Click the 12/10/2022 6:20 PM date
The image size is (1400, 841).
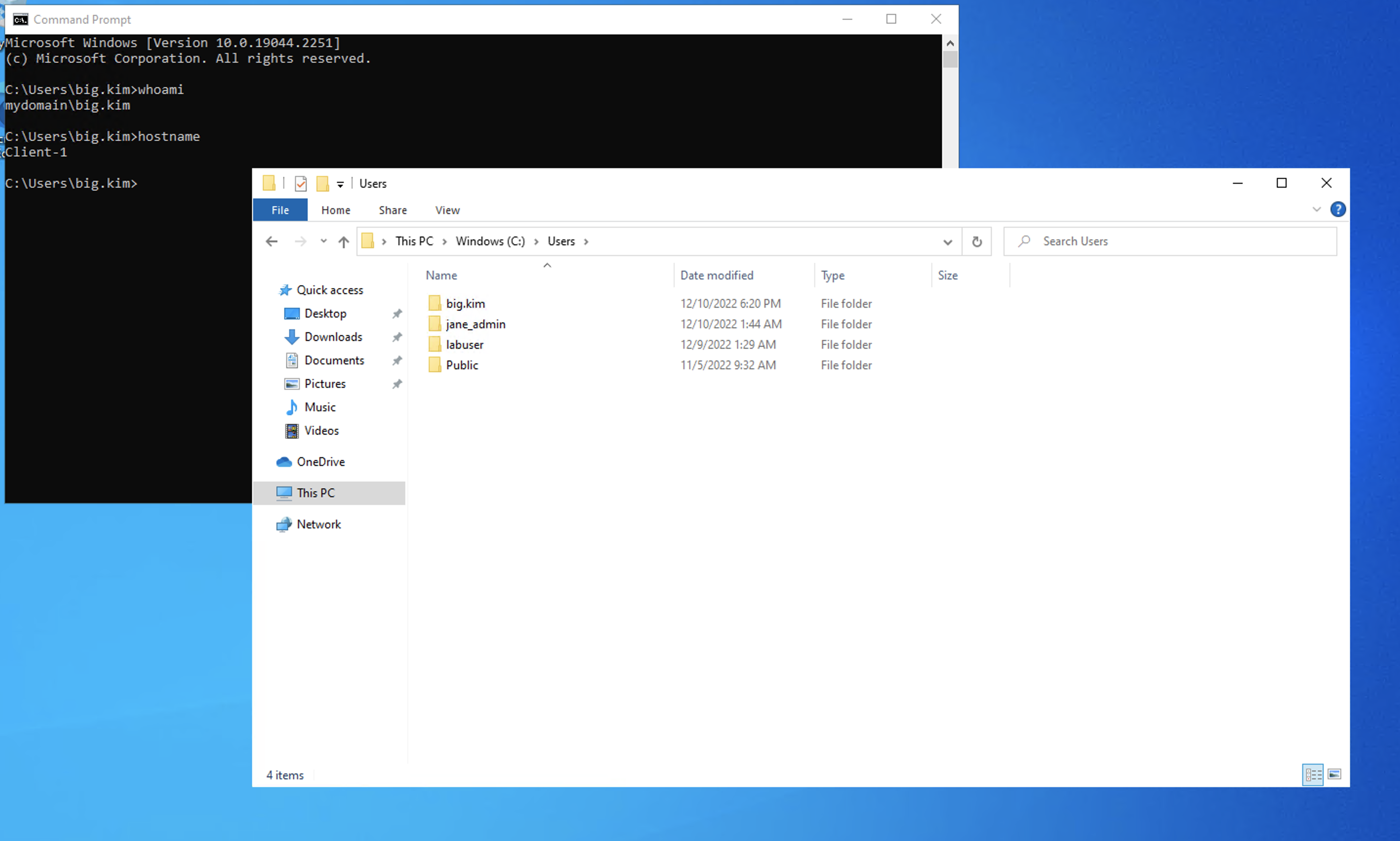click(x=730, y=303)
